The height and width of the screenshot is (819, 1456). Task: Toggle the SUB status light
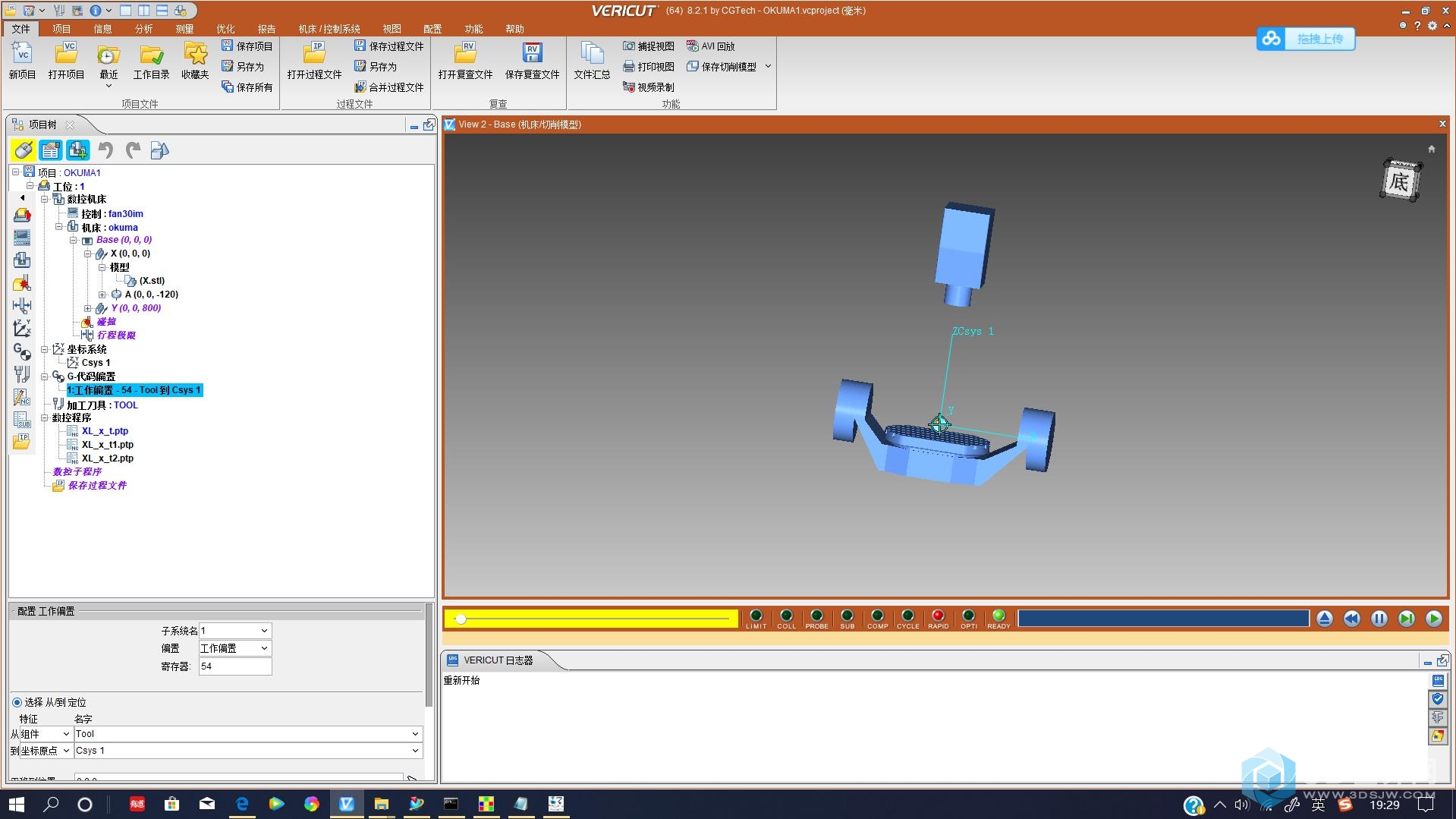[x=847, y=616]
